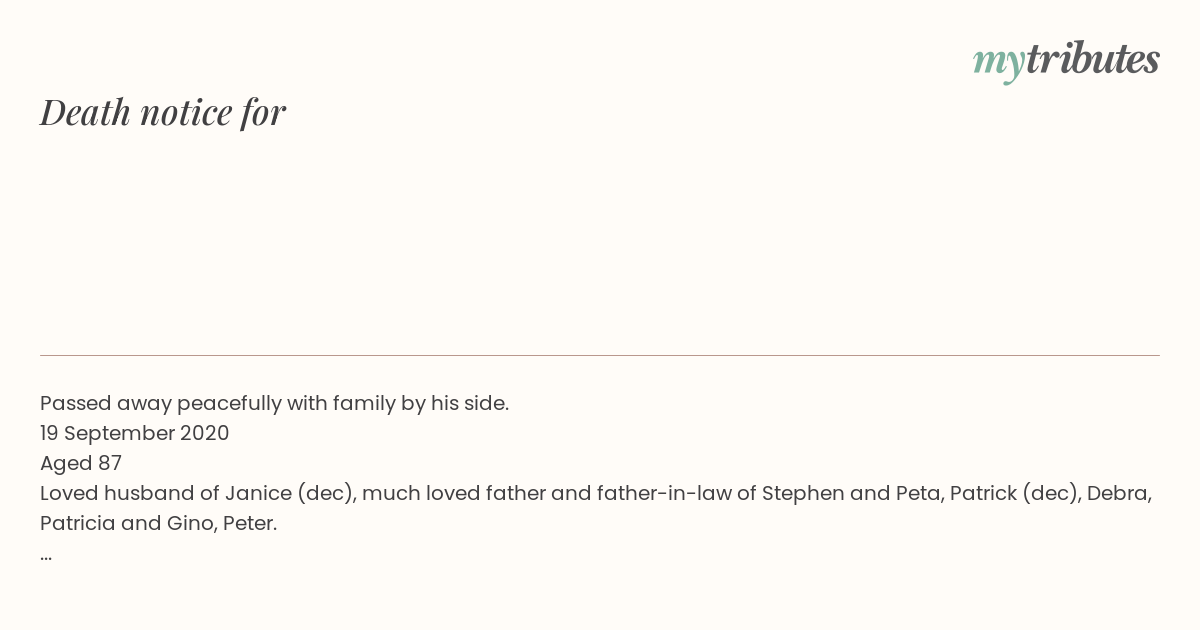This screenshot has height=630, width=1200.
Task: Click the name "Debra"
Action: point(1119,493)
